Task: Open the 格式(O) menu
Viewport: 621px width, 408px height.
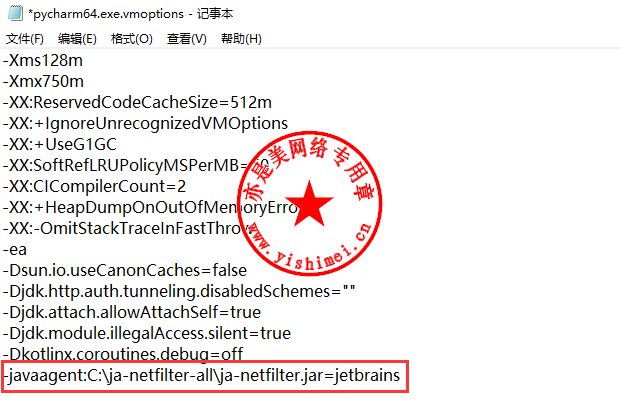Action: pos(131,39)
